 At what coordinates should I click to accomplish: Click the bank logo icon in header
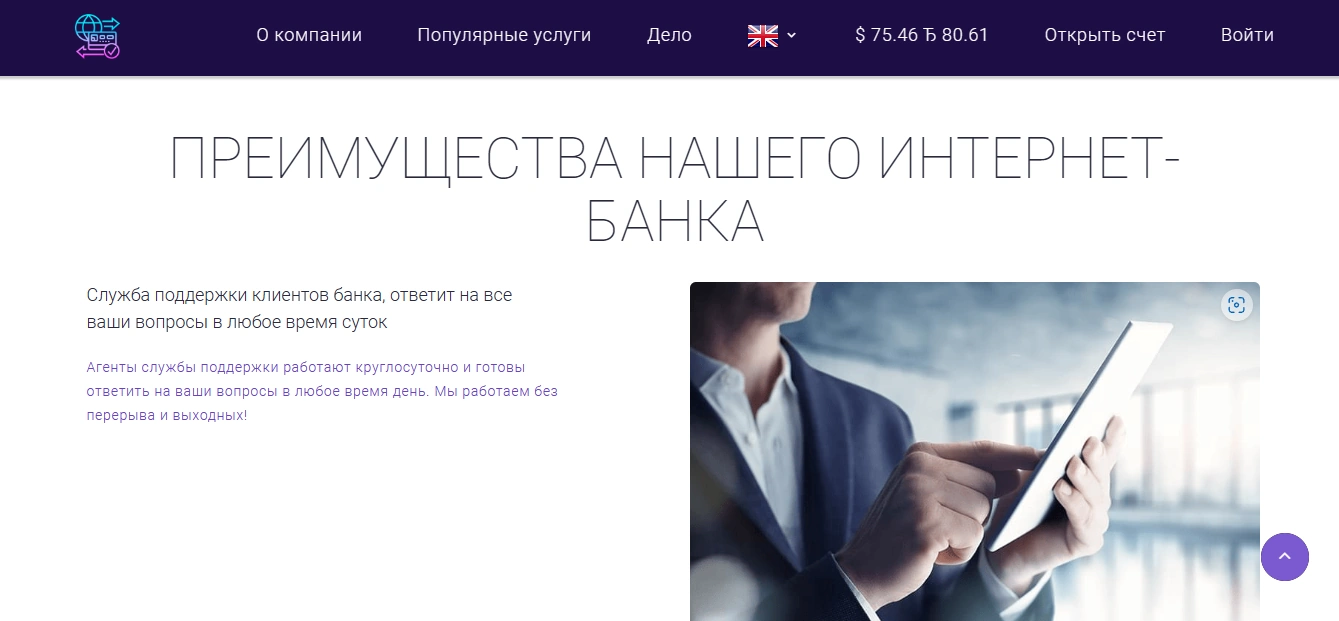point(97,37)
